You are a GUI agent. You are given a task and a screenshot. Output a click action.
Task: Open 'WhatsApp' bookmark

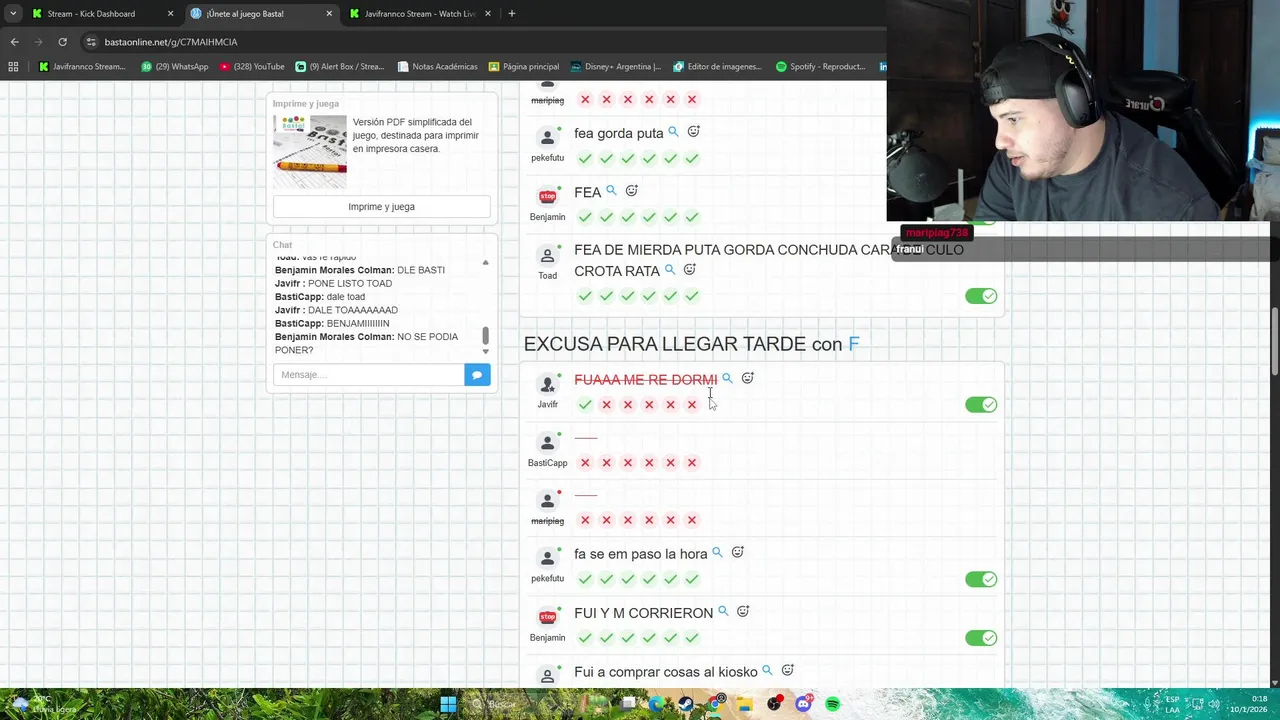point(175,67)
